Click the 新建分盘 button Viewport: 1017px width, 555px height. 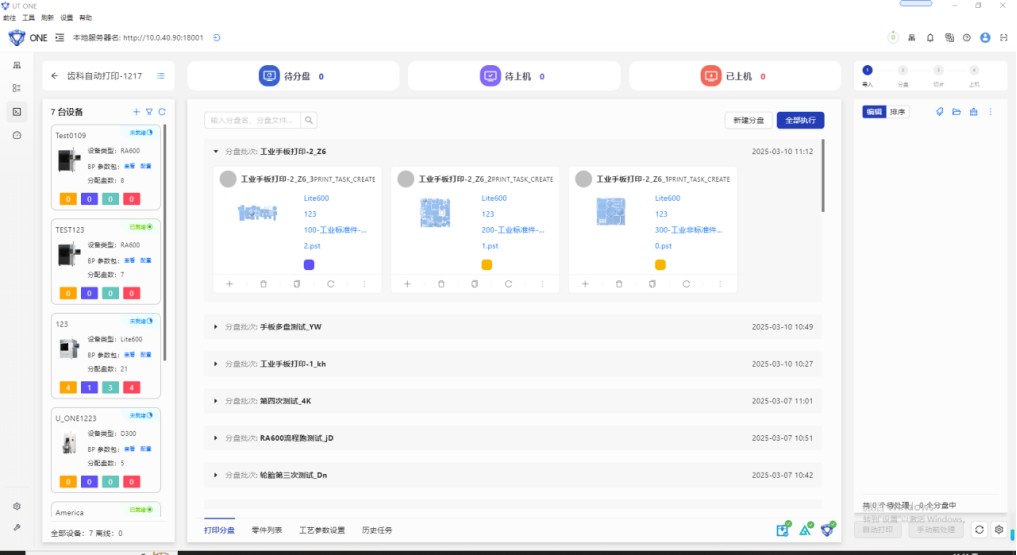click(748, 120)
